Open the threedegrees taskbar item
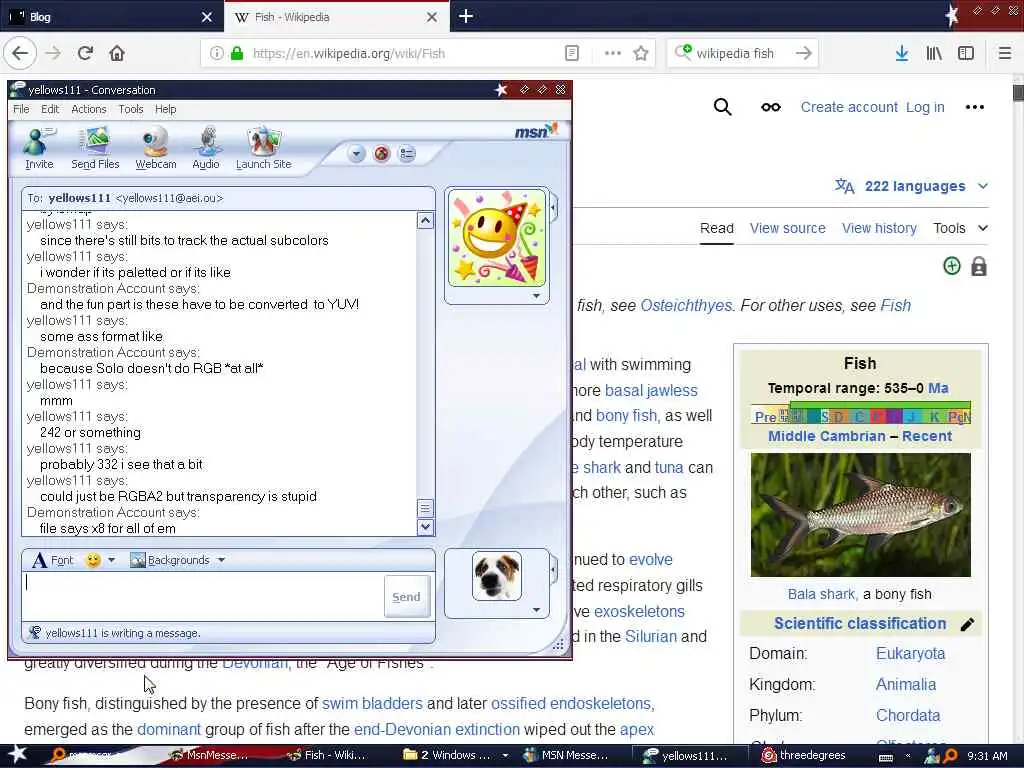 point(803,756)
